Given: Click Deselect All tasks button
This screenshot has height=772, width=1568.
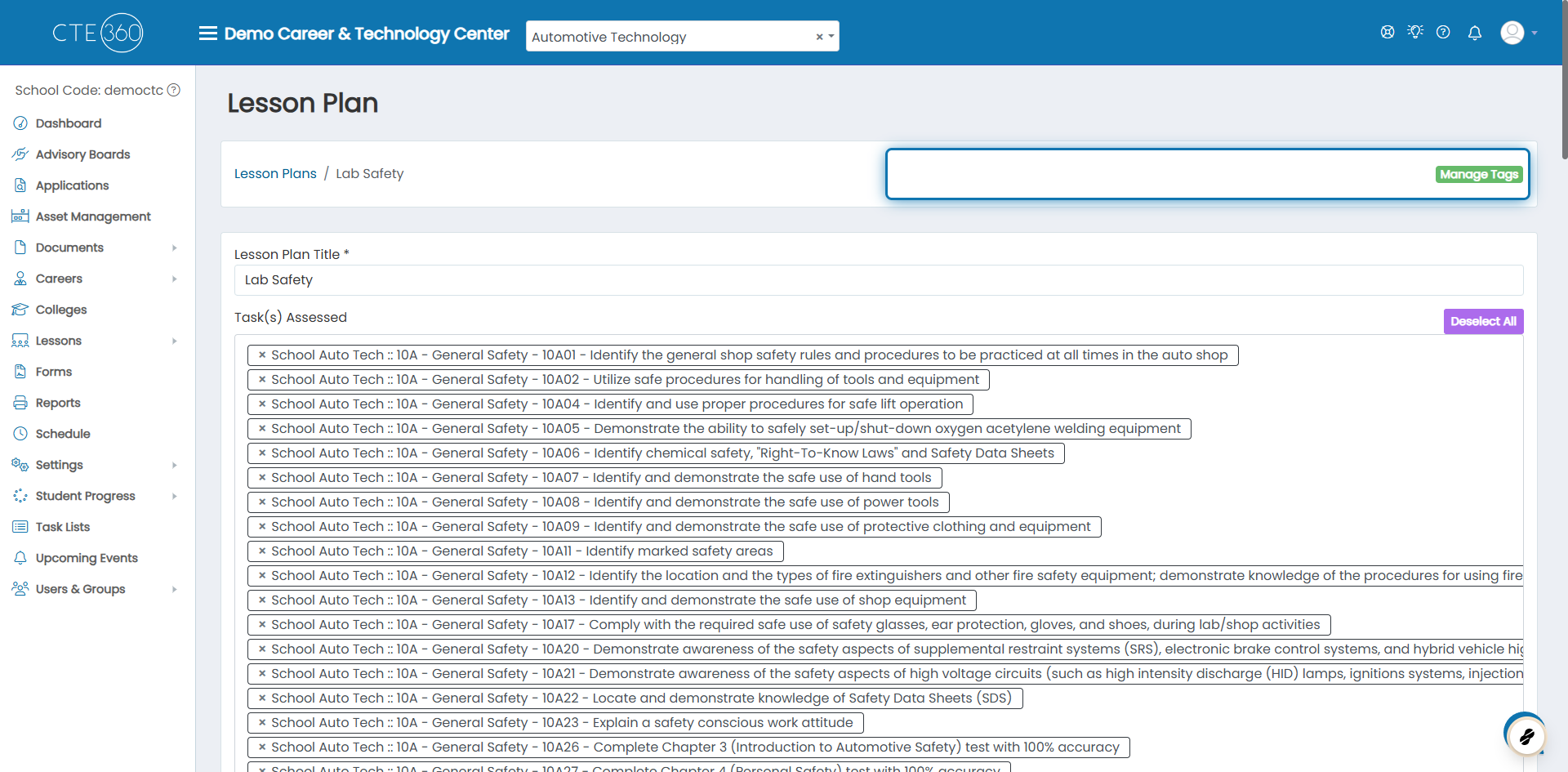Looking at the screenshot, I should coord(1483,321).
